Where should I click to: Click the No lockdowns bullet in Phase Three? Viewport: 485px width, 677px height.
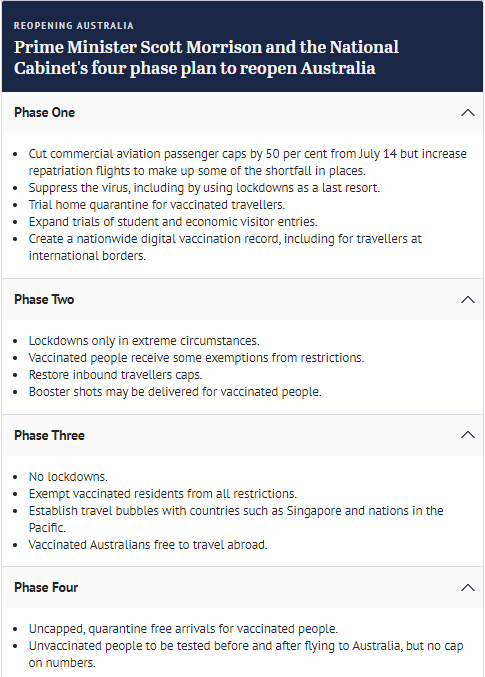point(68,477)
